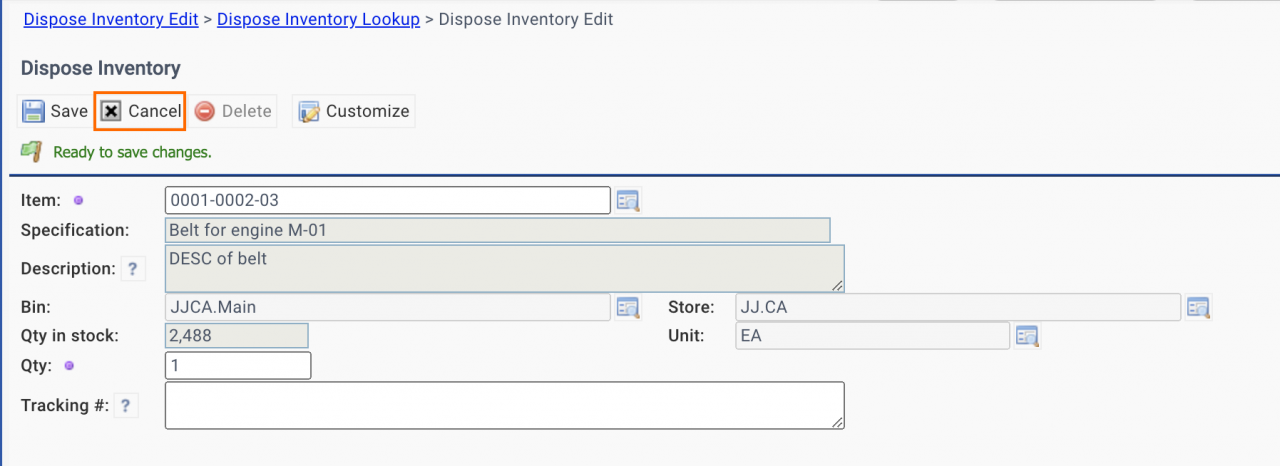The image size is (1280, 466).
Task: Focus the Qty input field
Action: point(238,366)
